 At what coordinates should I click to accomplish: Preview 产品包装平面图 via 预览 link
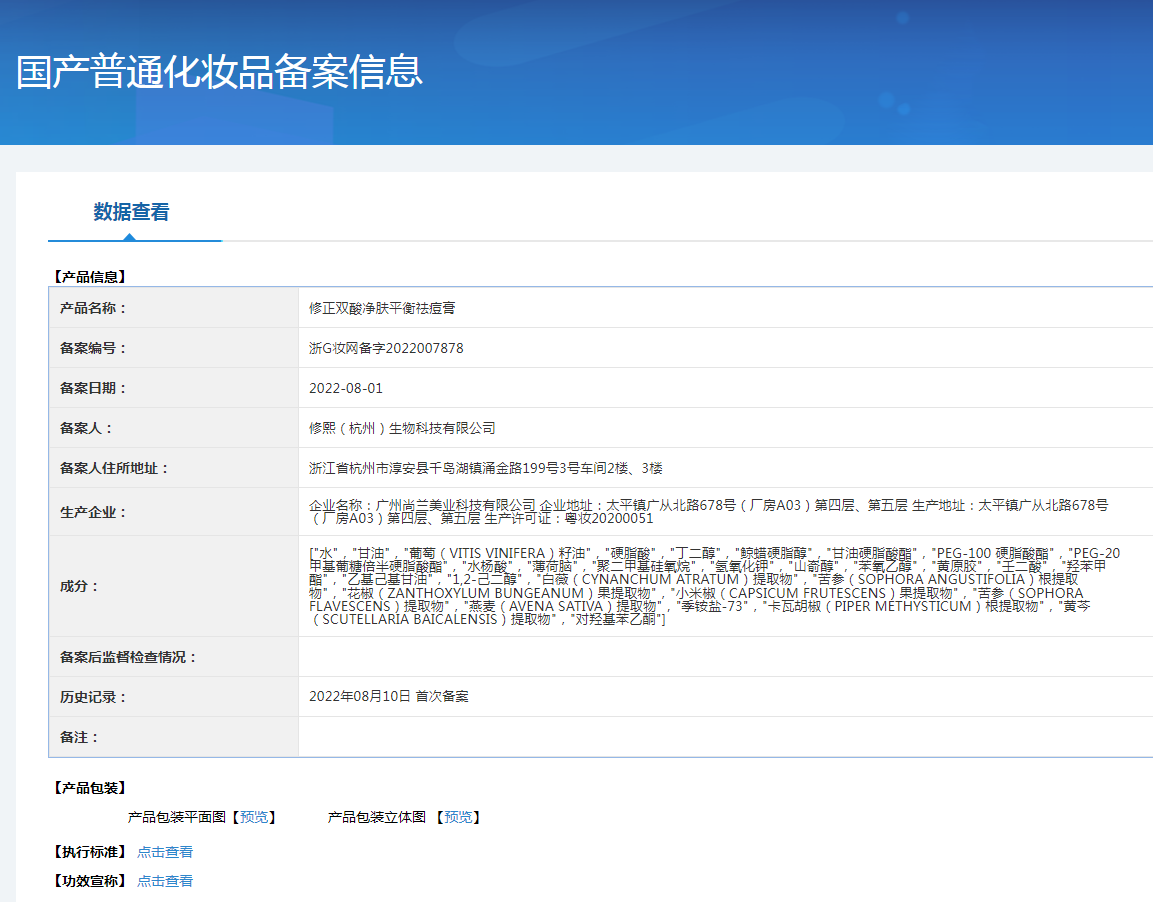(x=254, y=817)
